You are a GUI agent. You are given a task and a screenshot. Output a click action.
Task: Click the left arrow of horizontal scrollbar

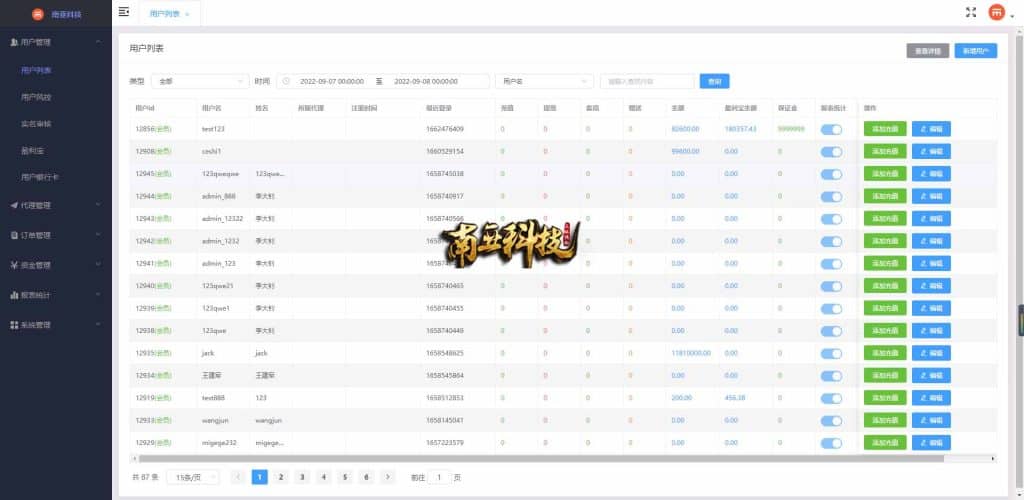(x=133, y=459)
